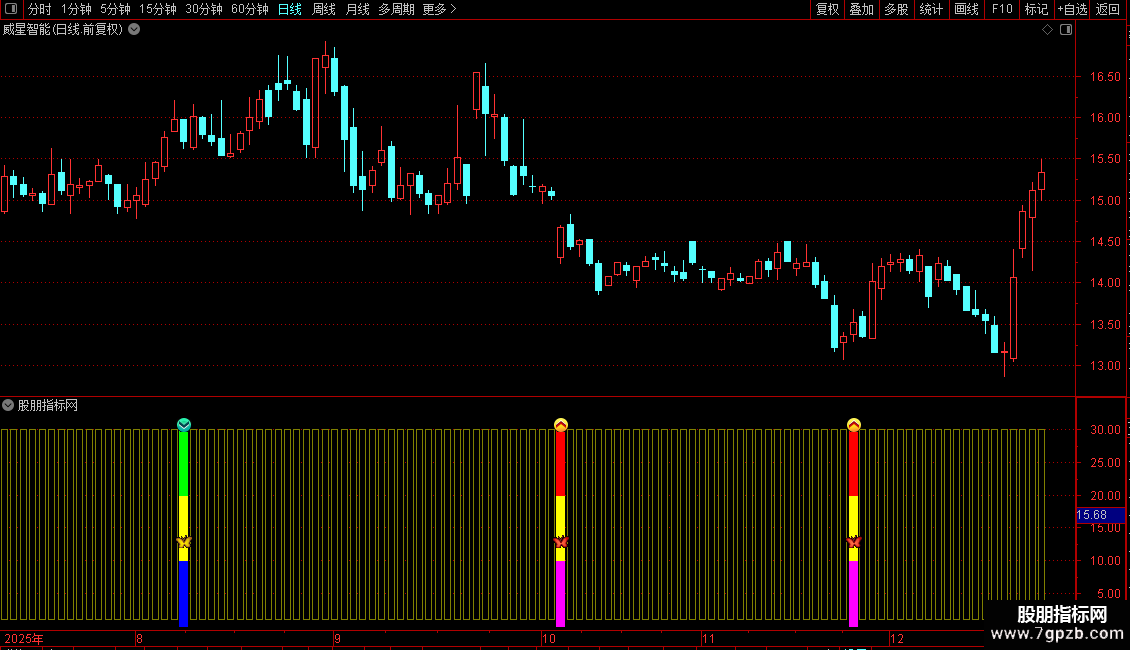The height and width of the screenshot is (650, 1130).
Task: Toggle the right side panel icon
Action: coord(1066,30)
